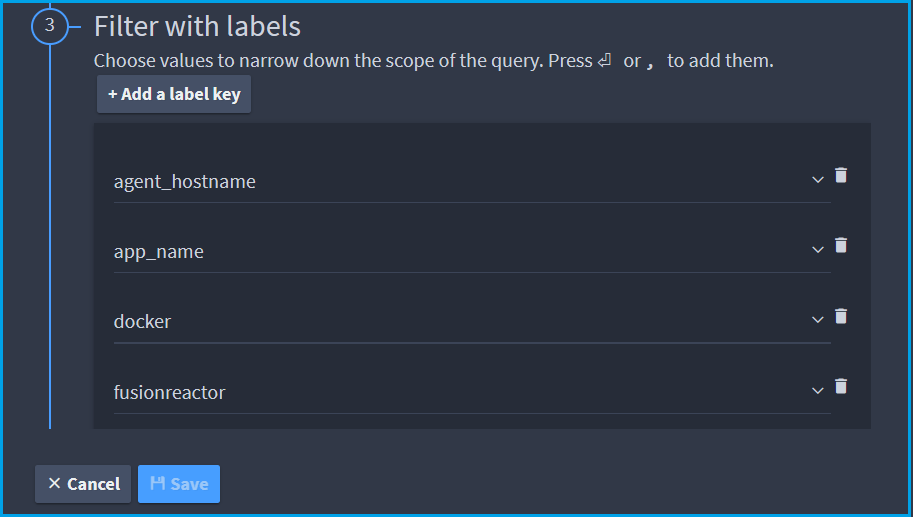Screen dimensions: 913x517
Task: Save the label filter configuration
Action: point(179,484)
